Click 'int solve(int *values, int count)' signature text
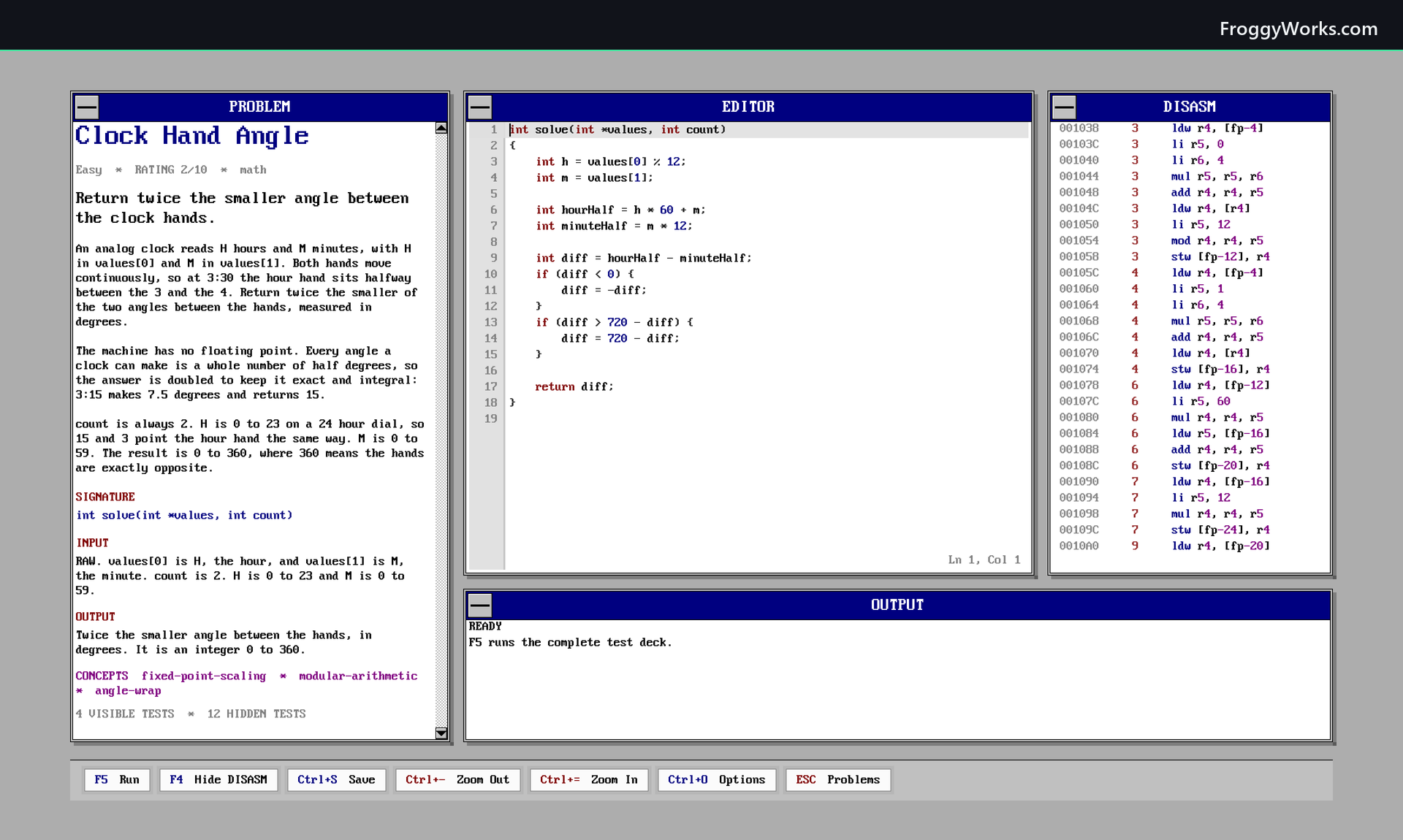 click(184, 516)
